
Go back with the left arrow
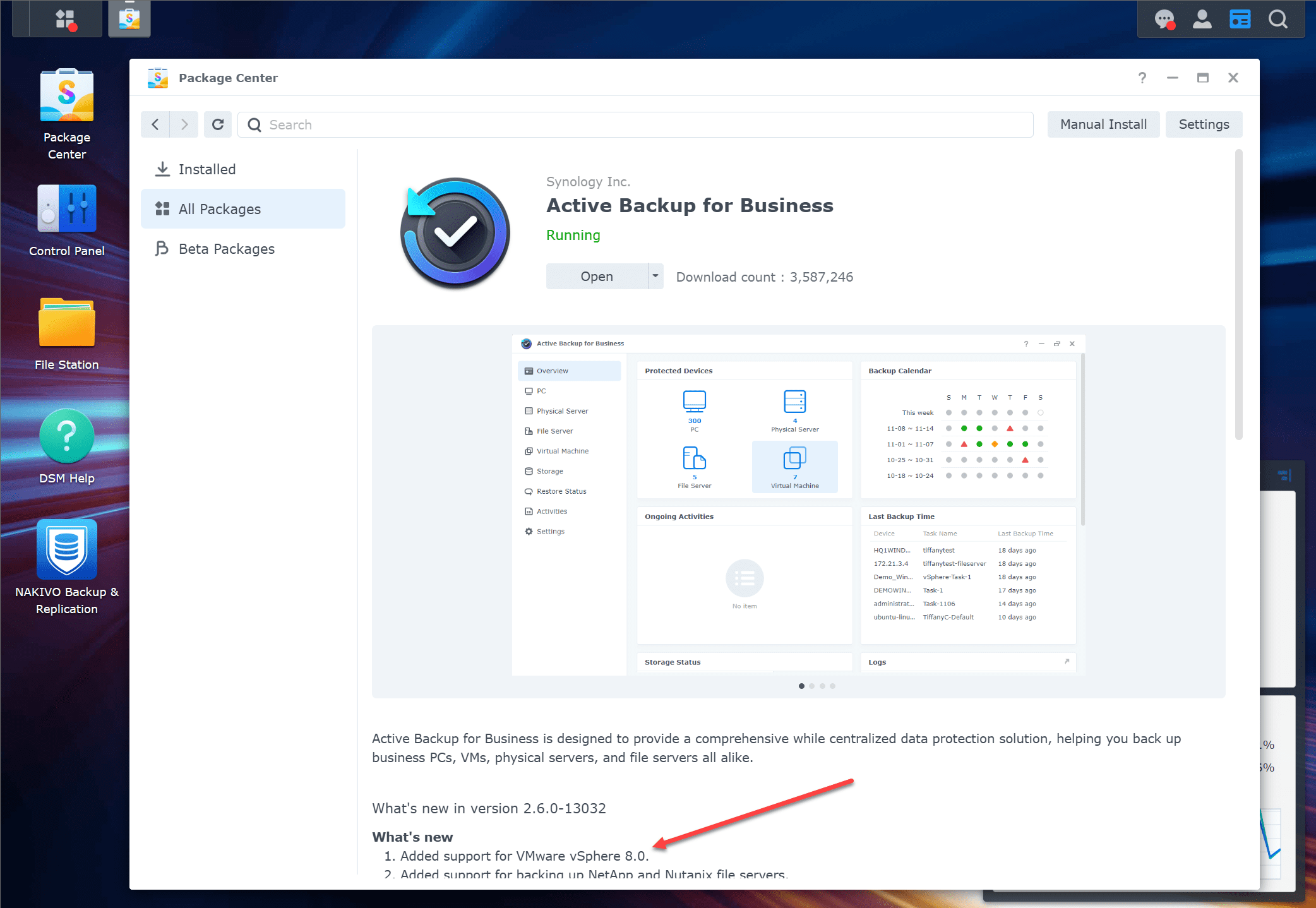point(155,124)
